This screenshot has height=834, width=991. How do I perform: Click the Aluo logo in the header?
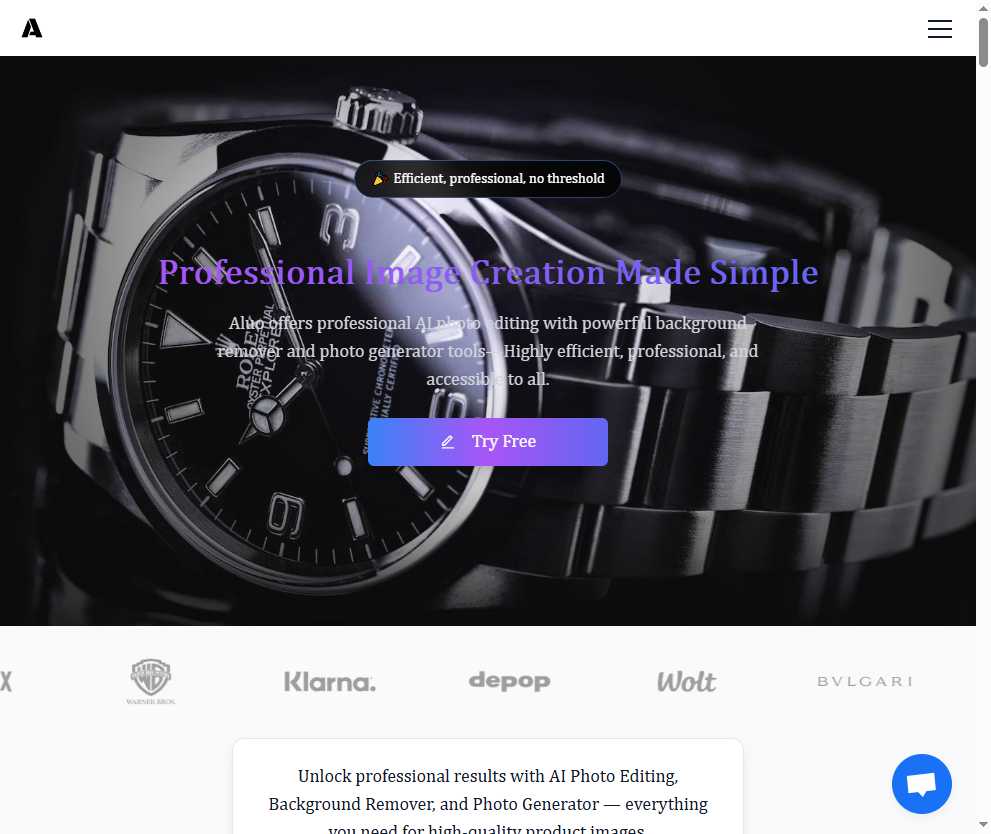coord(32,28)
